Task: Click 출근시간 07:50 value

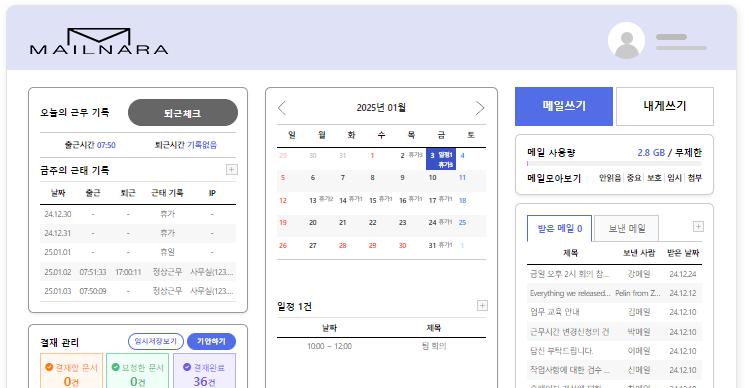Action: coord(106,145)
